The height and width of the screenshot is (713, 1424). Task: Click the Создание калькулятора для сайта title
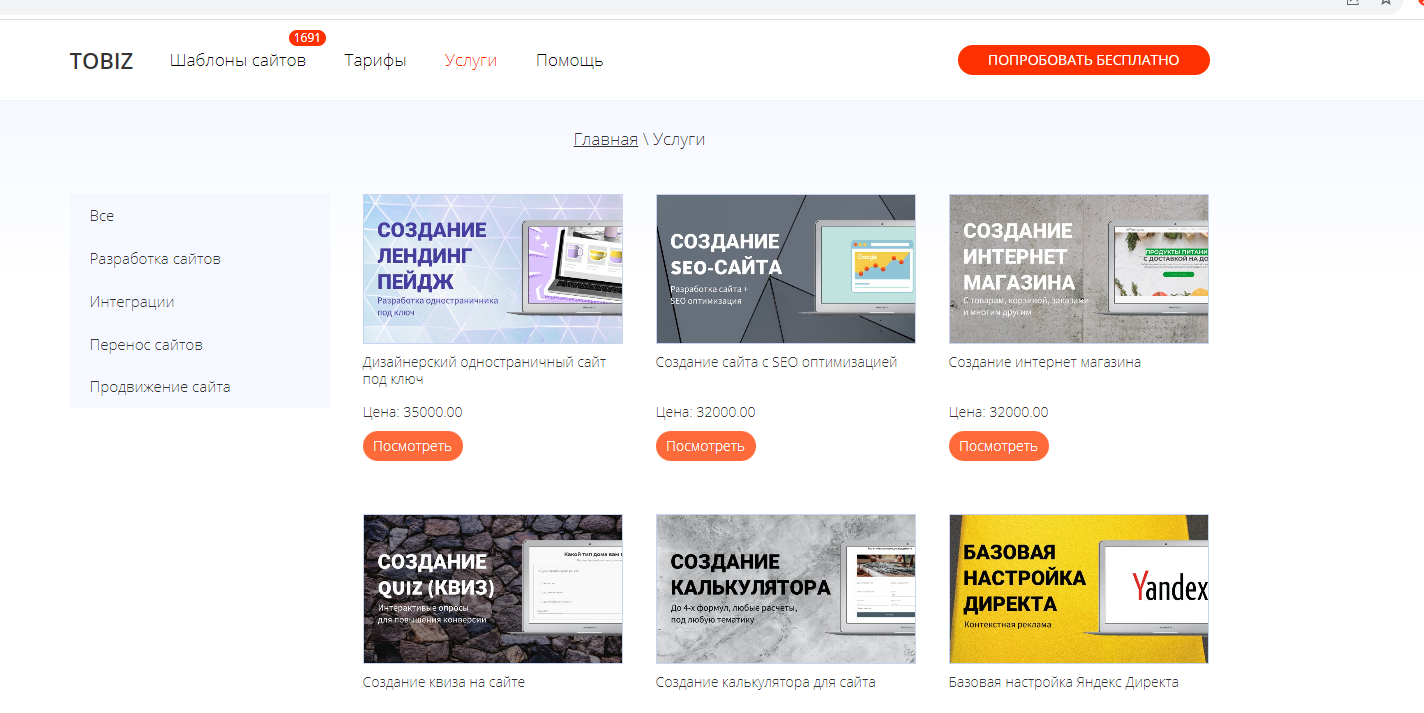pyautogui.click(x=765, y=682)
